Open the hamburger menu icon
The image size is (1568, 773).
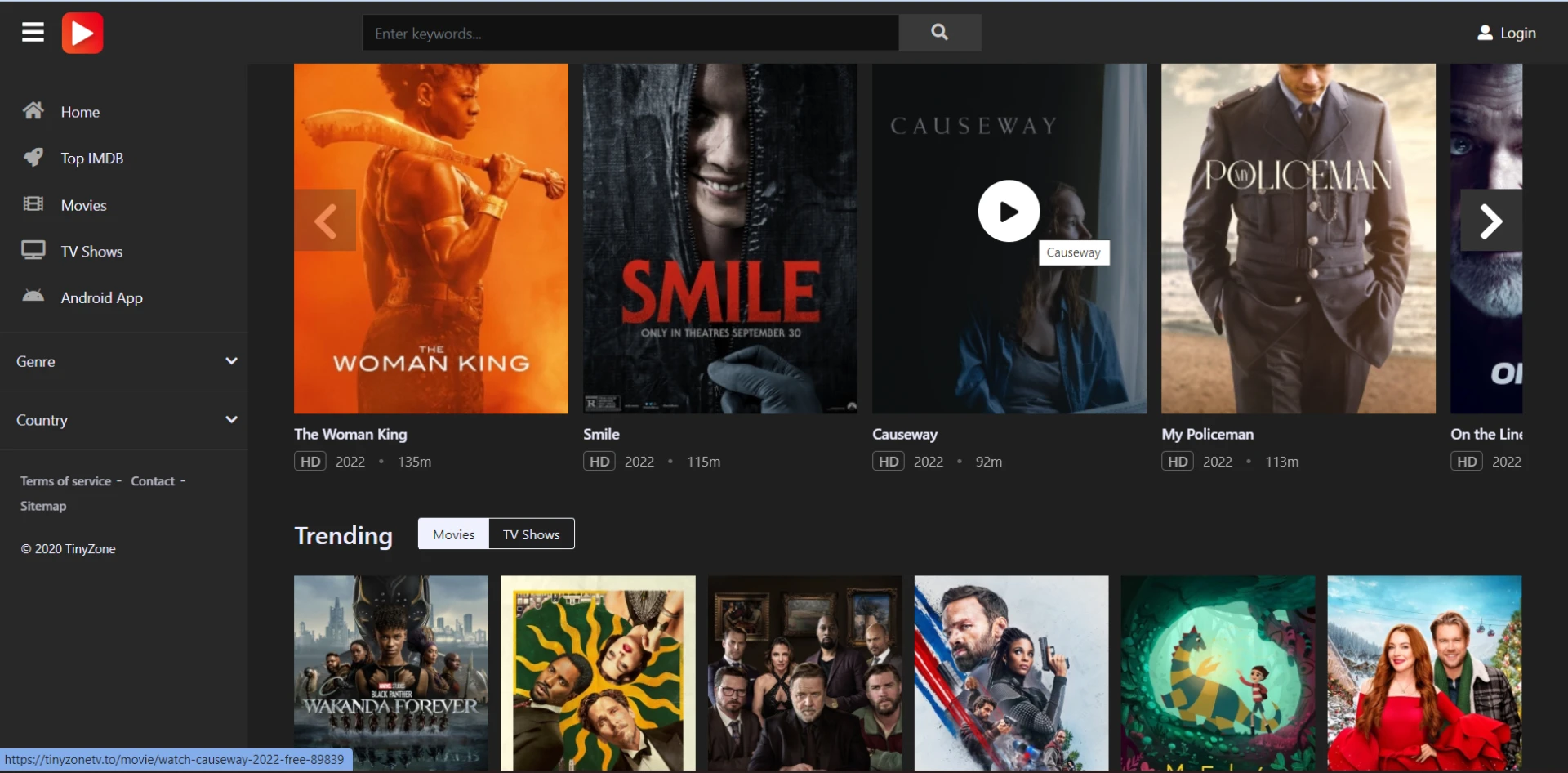33,33
